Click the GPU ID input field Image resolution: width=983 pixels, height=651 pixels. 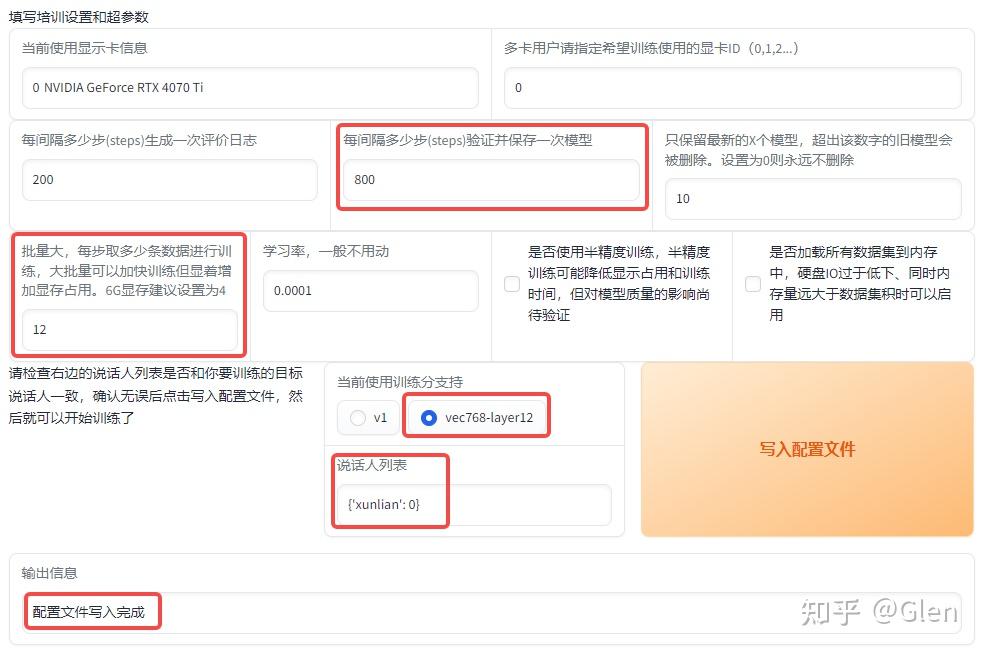(732, 88)
